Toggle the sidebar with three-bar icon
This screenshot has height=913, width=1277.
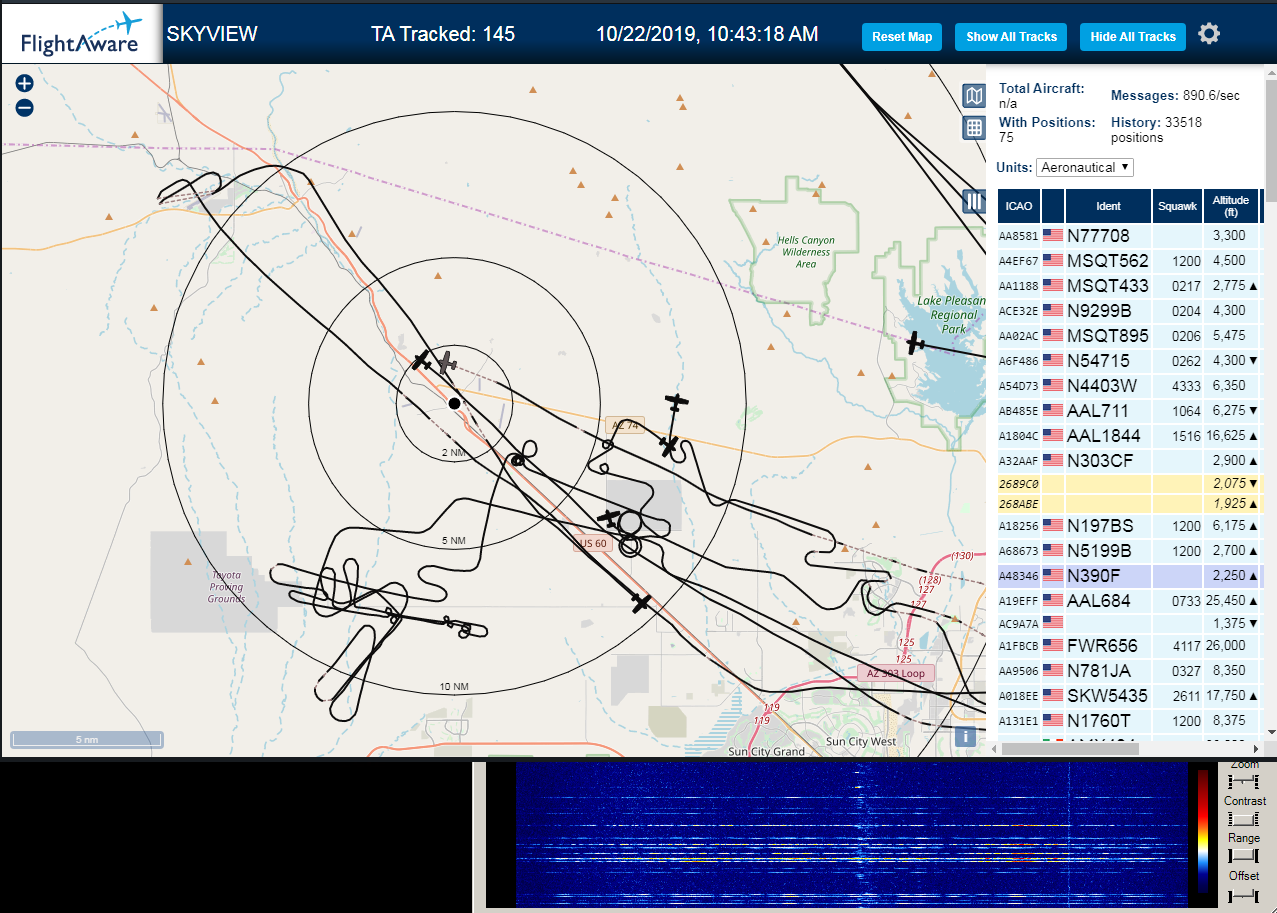pyautogui.click(x=974, y=202)
